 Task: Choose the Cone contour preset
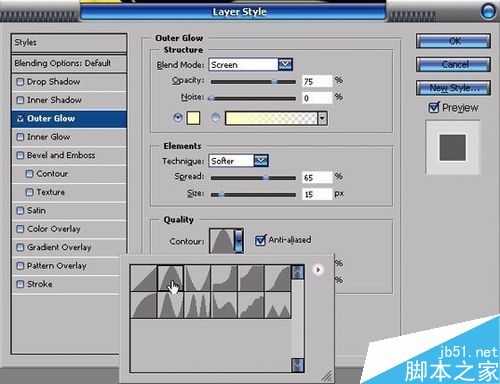pos(170,278)
